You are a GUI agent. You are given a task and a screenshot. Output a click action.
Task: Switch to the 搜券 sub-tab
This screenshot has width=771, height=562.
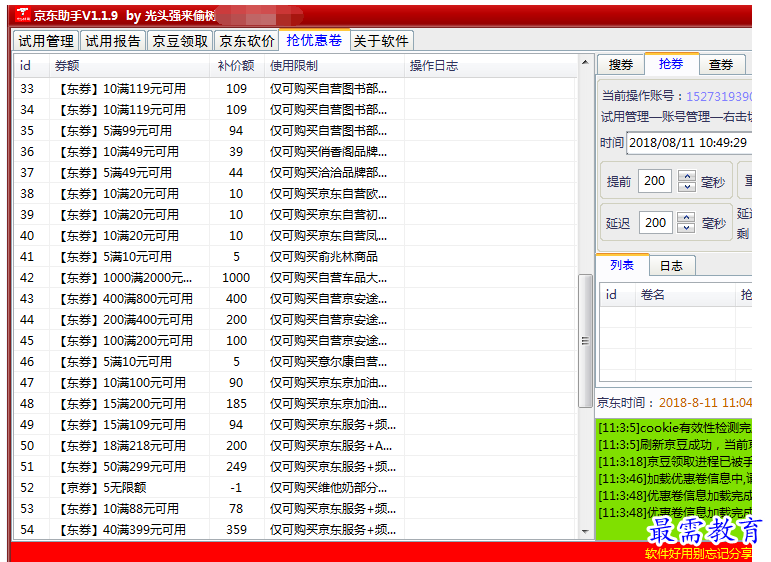click(621, 64)
